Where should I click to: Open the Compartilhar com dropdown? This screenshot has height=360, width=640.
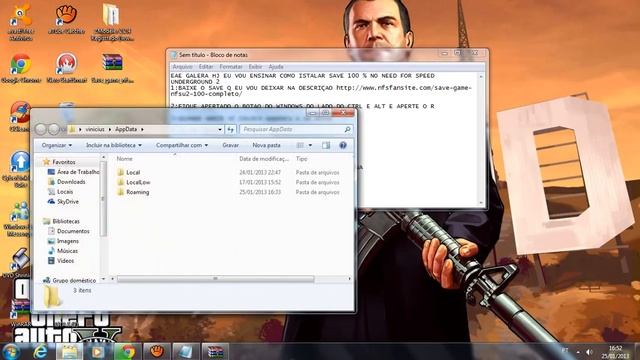[x=182, y=145]
